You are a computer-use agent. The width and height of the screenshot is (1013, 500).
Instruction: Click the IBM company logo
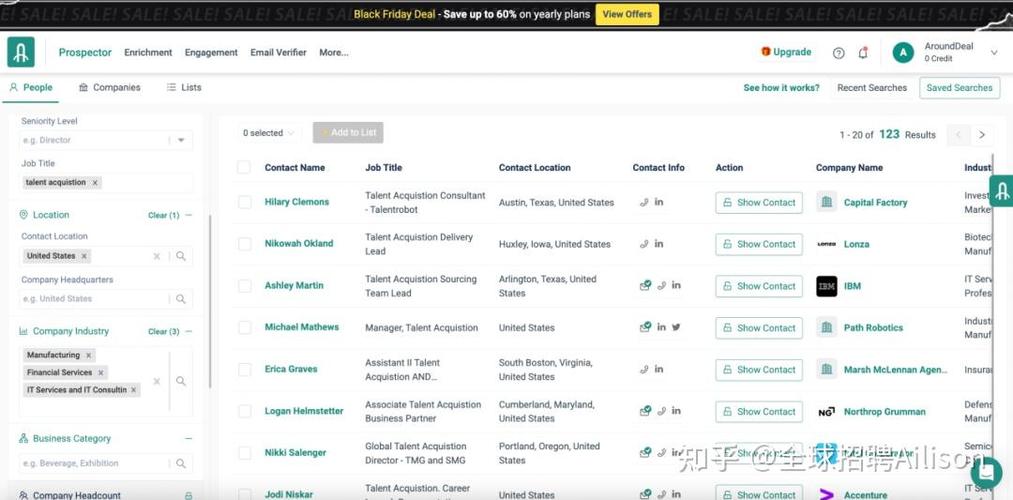[x=826, y=286]
